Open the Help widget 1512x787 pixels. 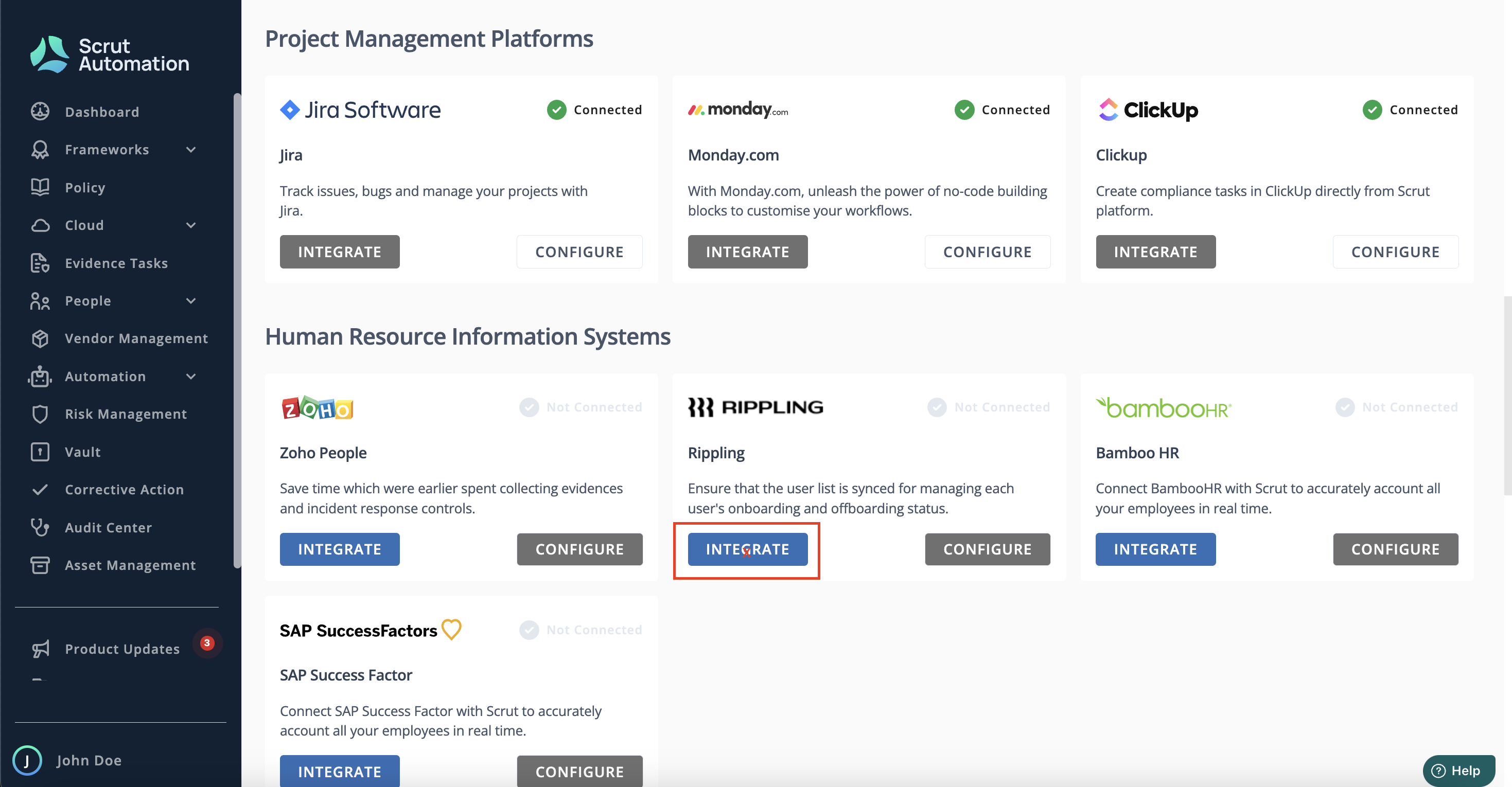1458,771
